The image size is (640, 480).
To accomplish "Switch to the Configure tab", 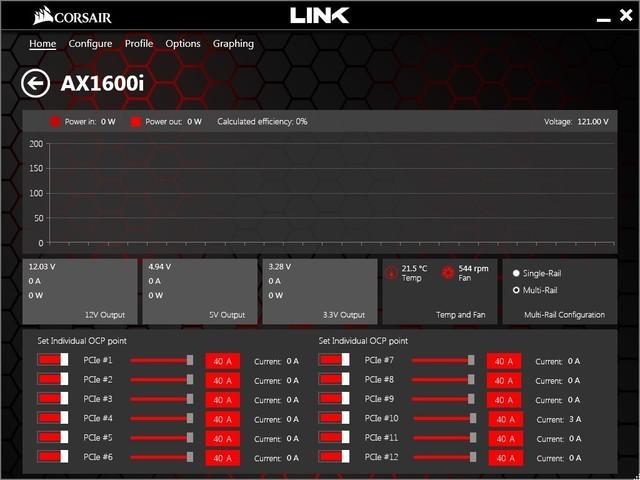I will (90, 44).
